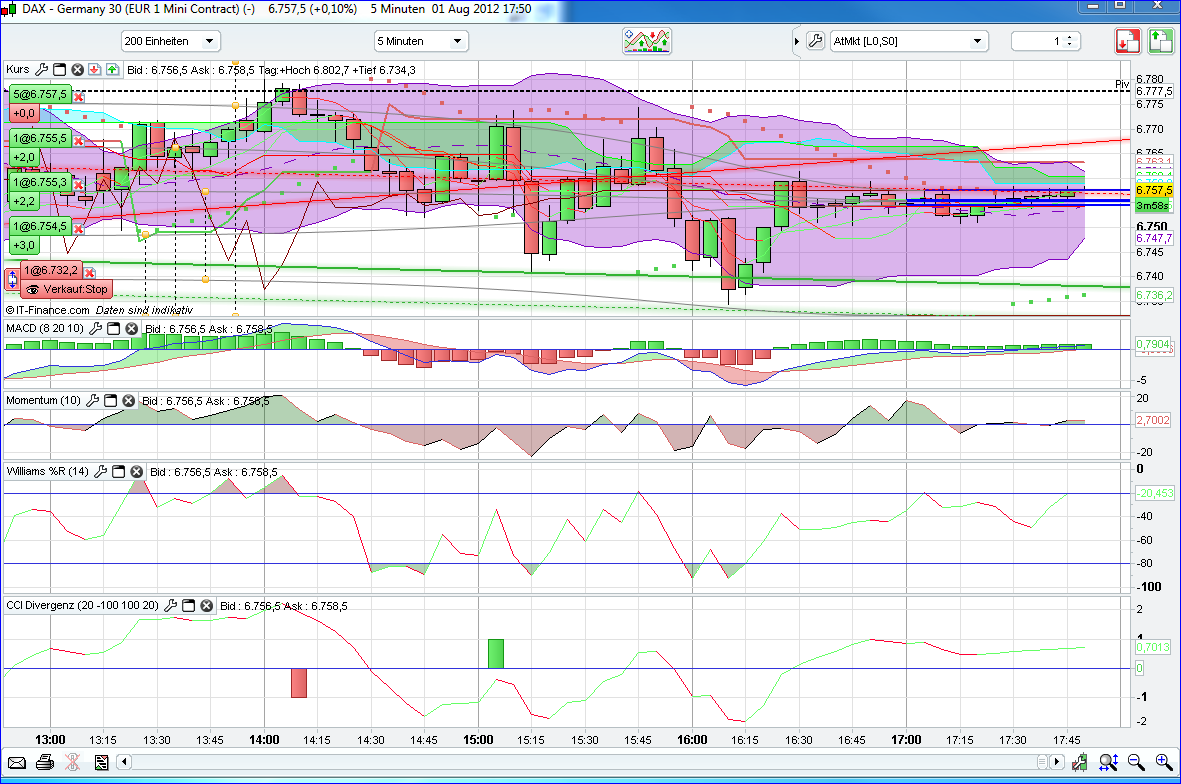
Task: Open the list icon in the bottom toolbar
Action: [101, 763]
